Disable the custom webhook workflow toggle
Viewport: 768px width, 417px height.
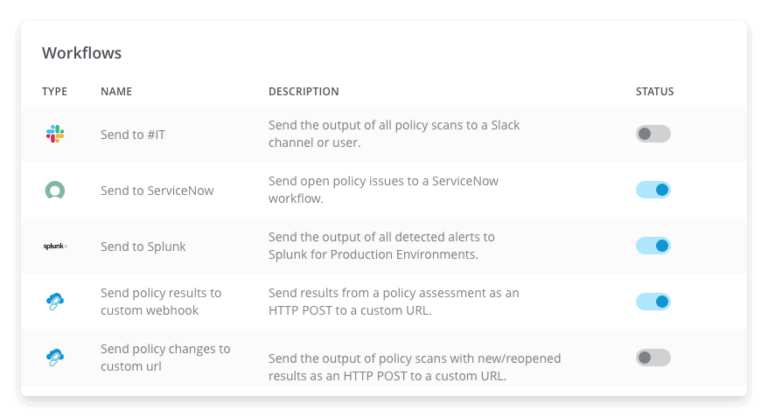tap(653, 301)
